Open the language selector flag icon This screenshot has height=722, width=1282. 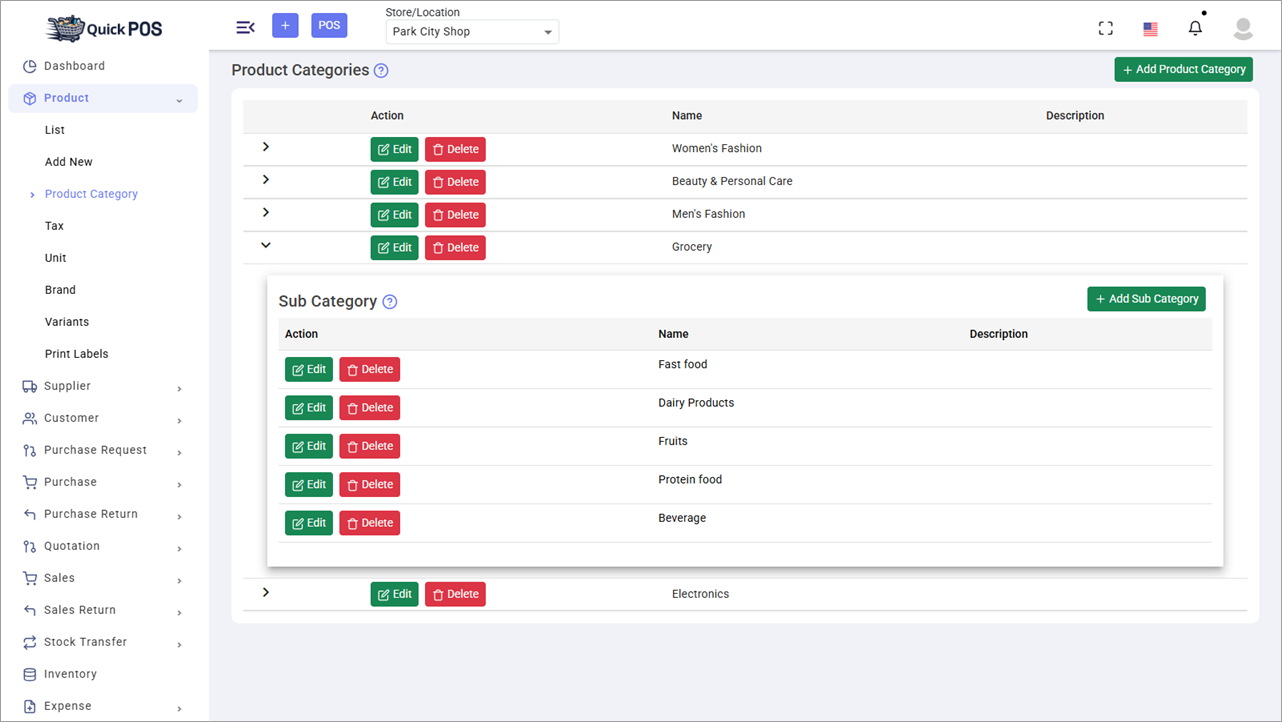coord(1150,28)
